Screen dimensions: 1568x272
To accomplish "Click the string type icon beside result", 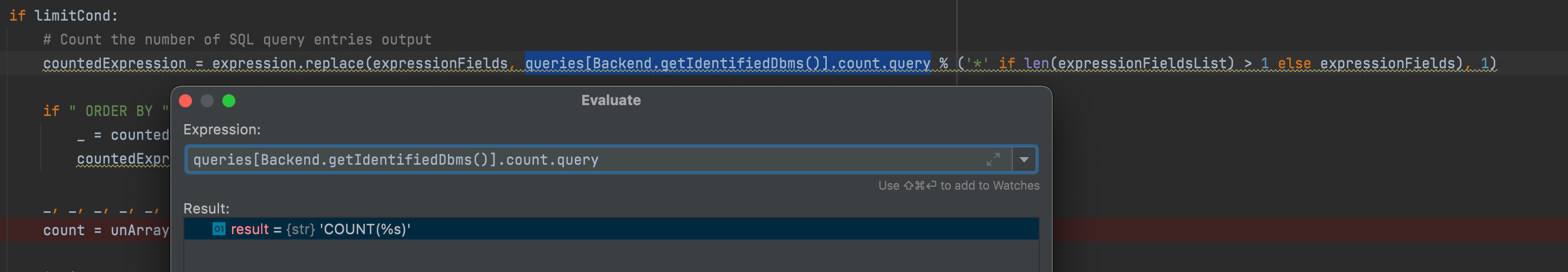I will click(219, 229).
